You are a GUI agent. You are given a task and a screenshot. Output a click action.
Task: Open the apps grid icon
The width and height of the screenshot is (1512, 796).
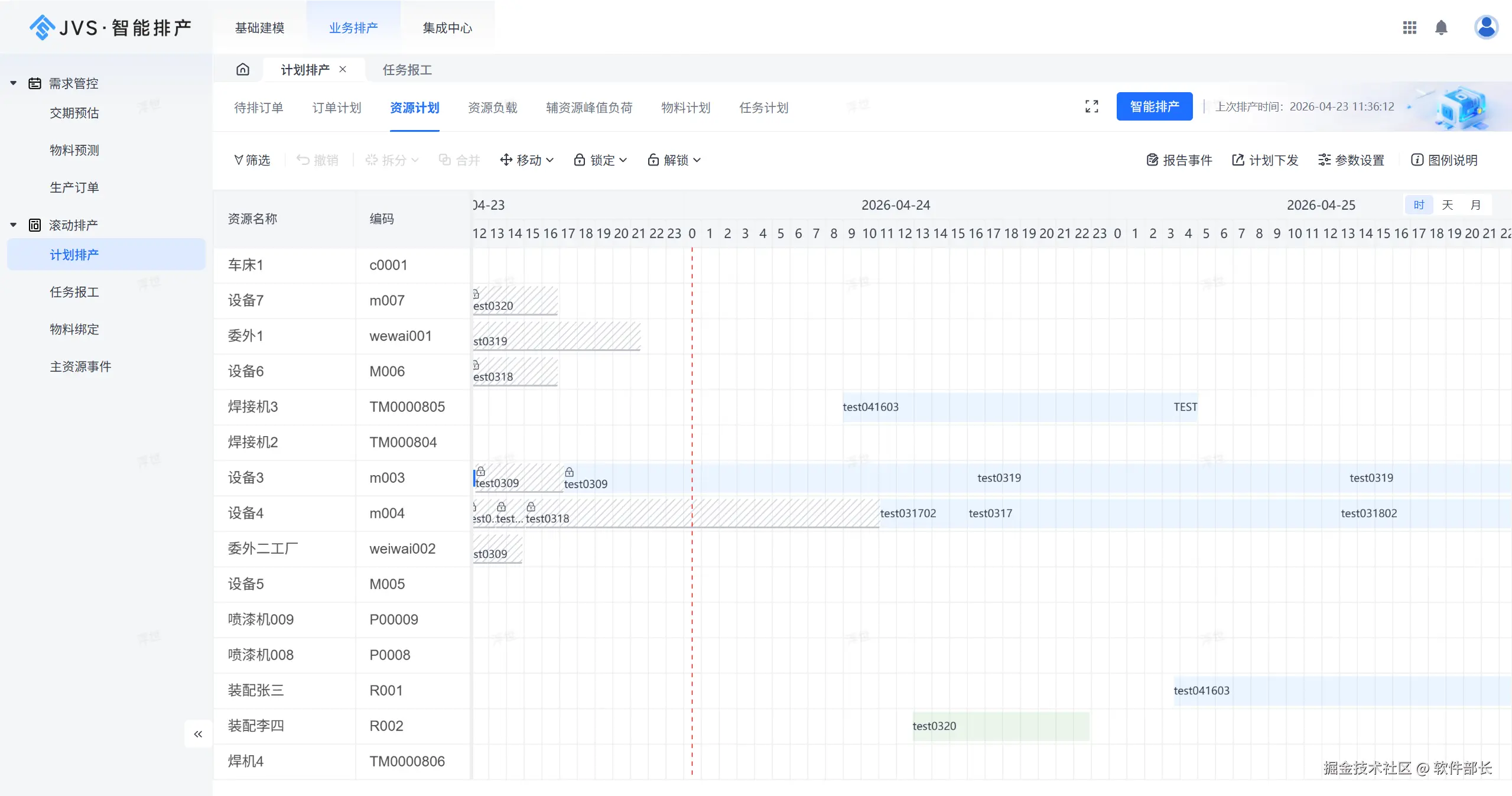pos(1409,28)
